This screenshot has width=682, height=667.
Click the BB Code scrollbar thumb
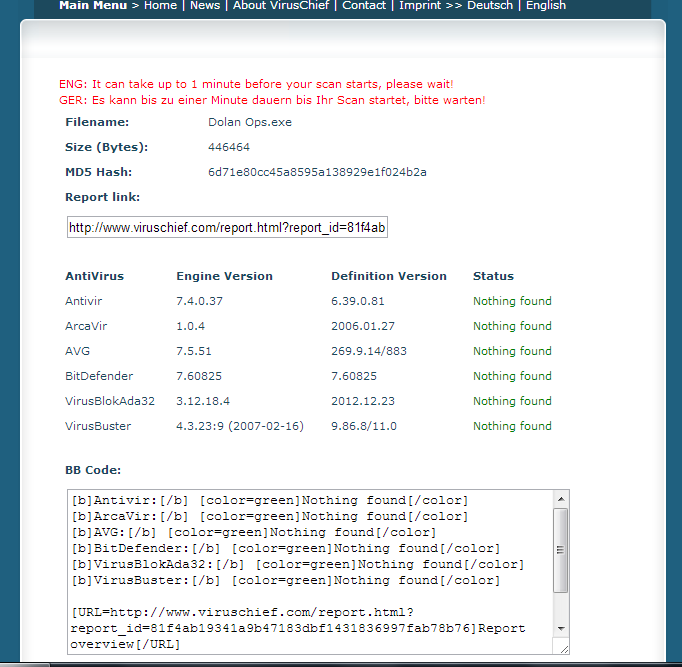561,550
